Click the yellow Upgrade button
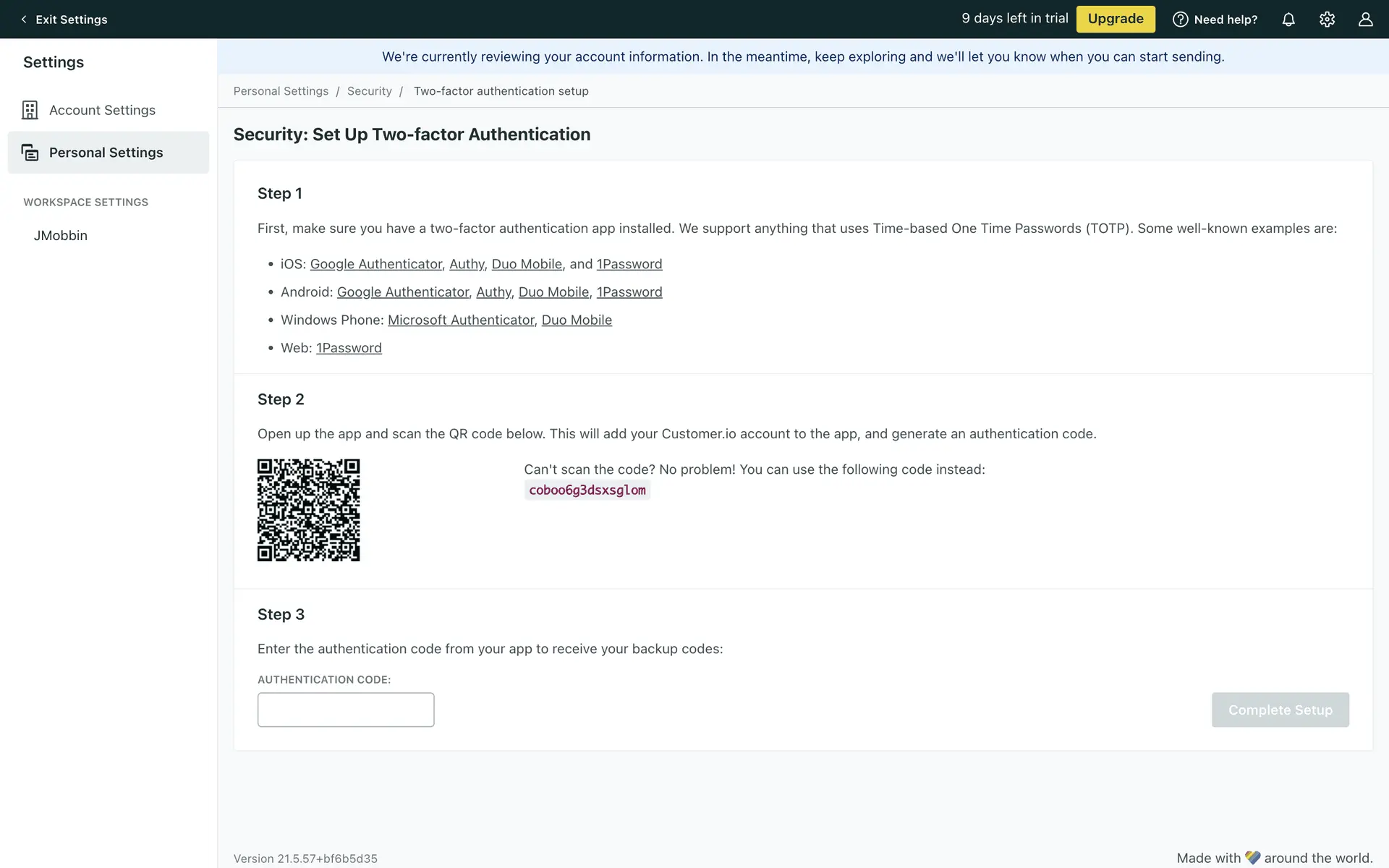This screenshot has width=1389, height=868. coord(1115,19)
